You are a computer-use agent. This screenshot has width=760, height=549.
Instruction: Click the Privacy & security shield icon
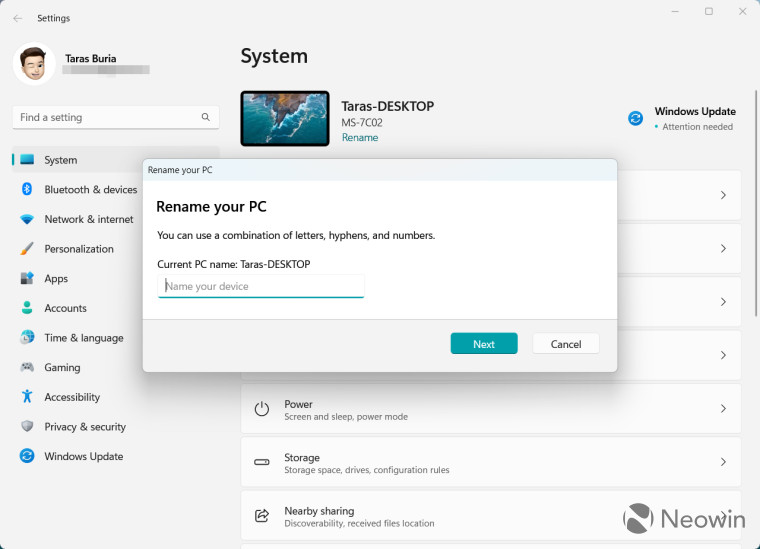coord(27,426)
